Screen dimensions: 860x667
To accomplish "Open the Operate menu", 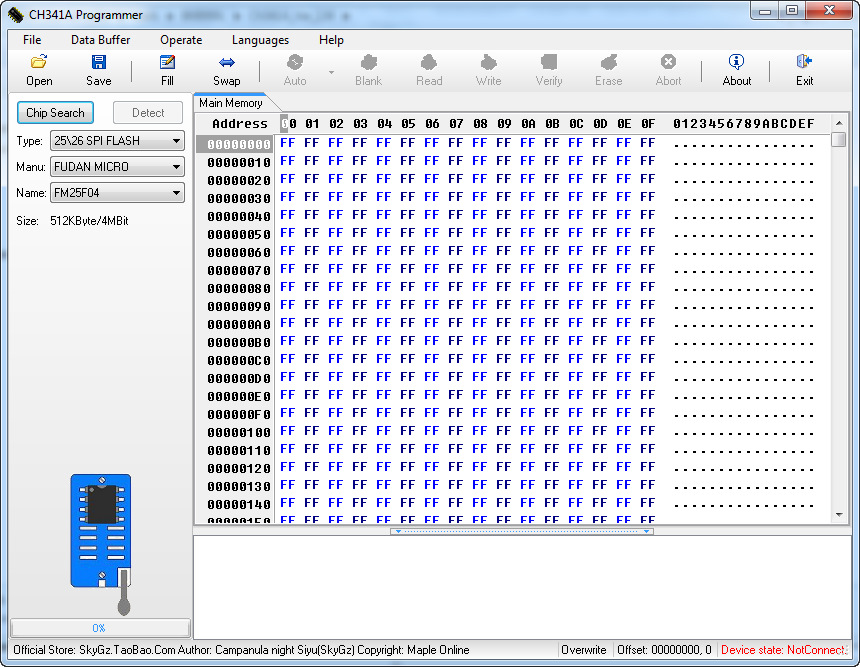I will 181,39.
